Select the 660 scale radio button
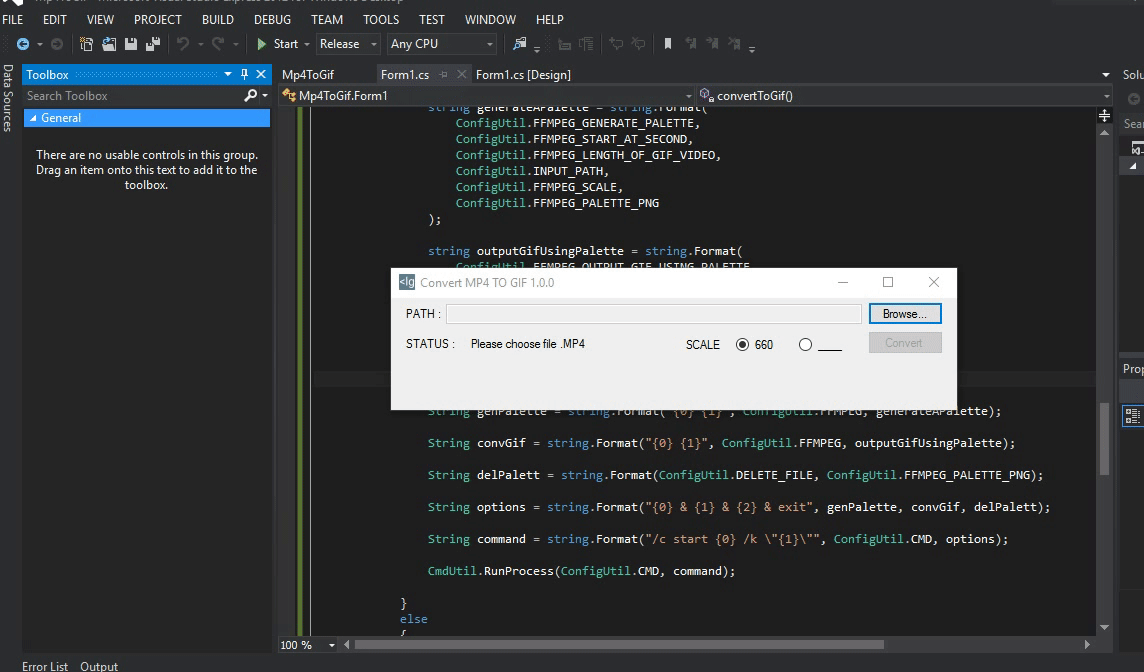1144x672 pixels. pos(742,344)
